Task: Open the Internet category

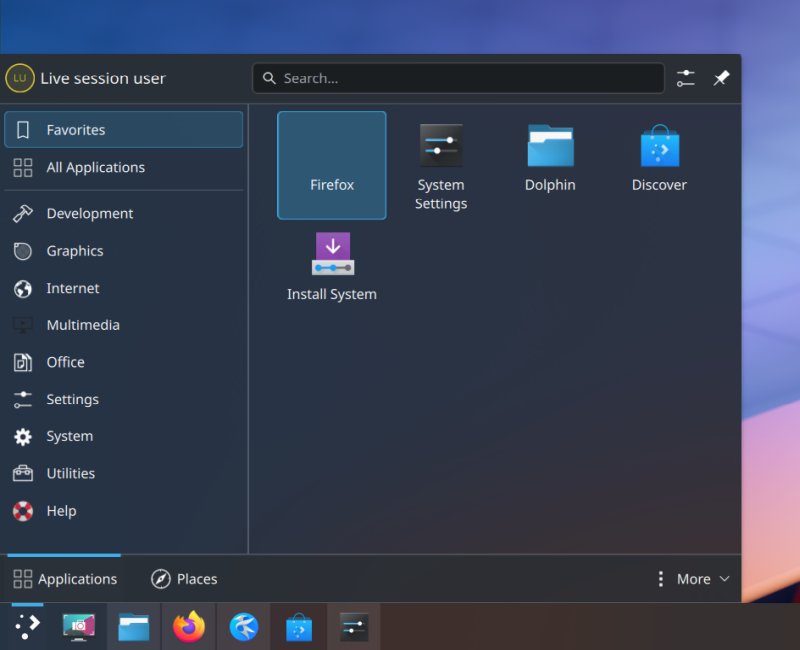Action: [x=72, y=288]
